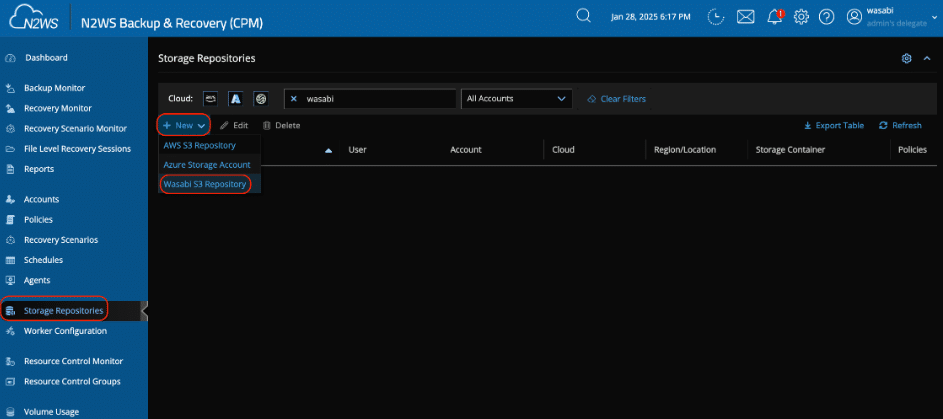Click the N2WS cloud logo

(34, 18)
